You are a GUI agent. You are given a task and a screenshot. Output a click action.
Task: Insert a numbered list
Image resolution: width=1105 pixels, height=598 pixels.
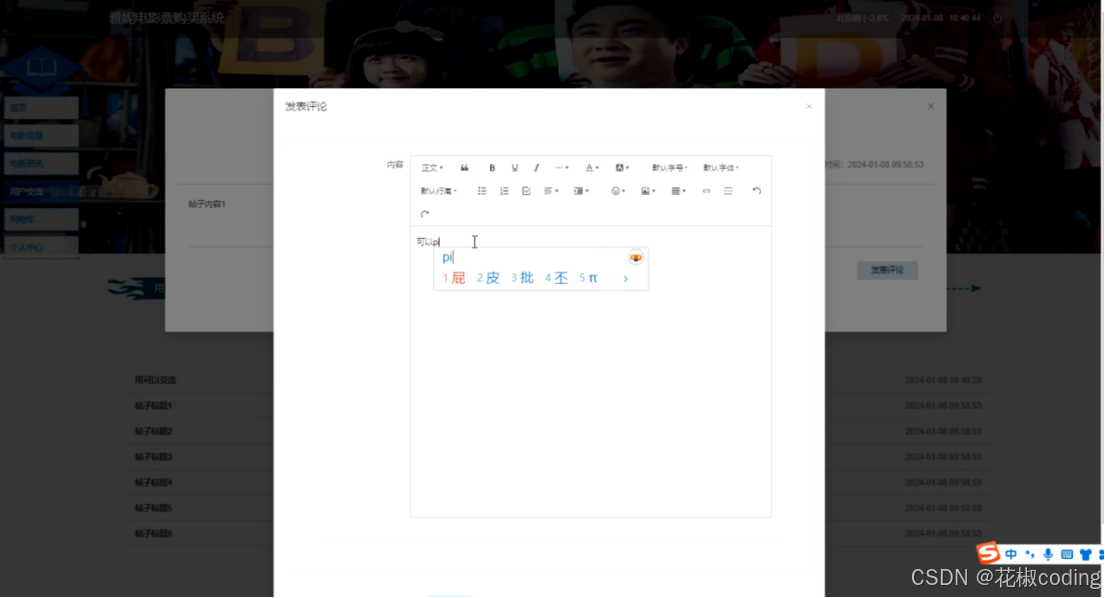pyautogui.click(x=504, y=190)
